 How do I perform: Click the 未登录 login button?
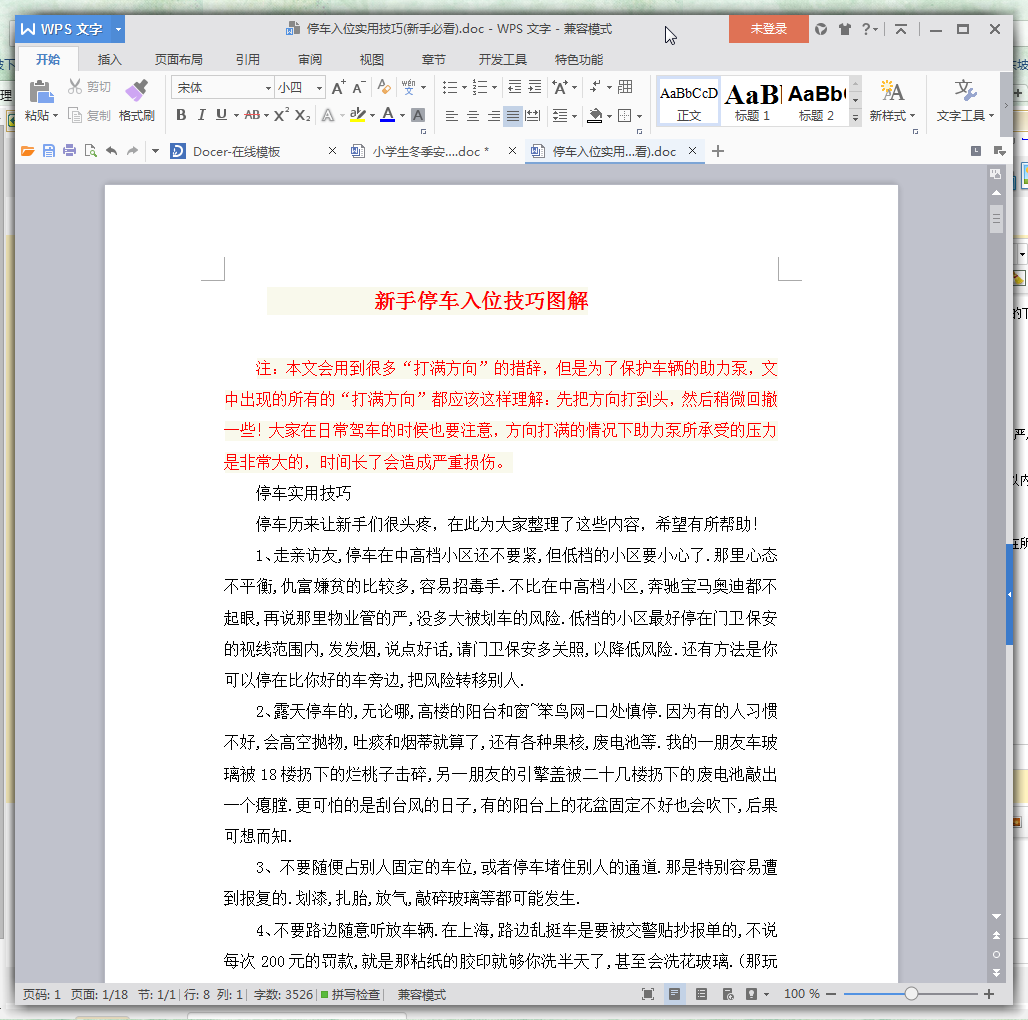coord(768,29)
